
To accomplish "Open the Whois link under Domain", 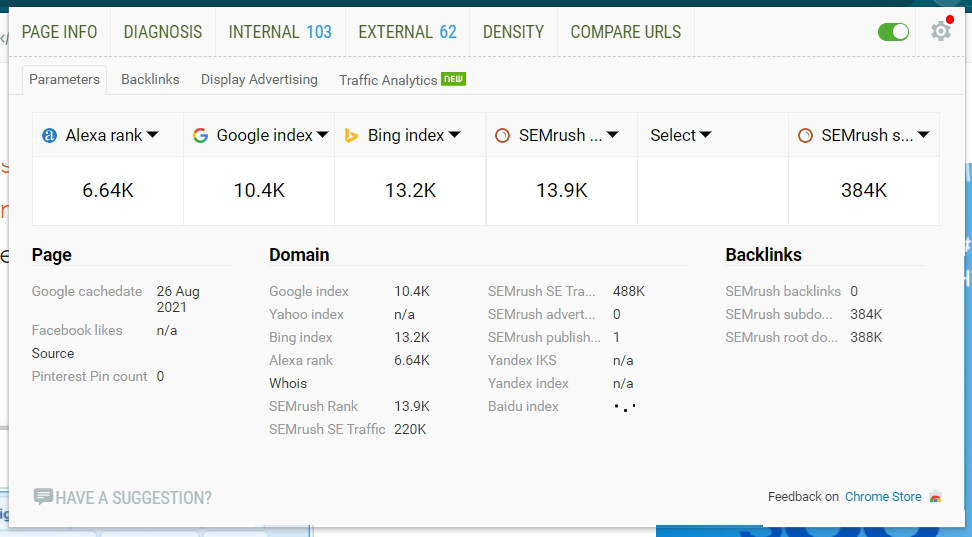I will coord(288,383).
